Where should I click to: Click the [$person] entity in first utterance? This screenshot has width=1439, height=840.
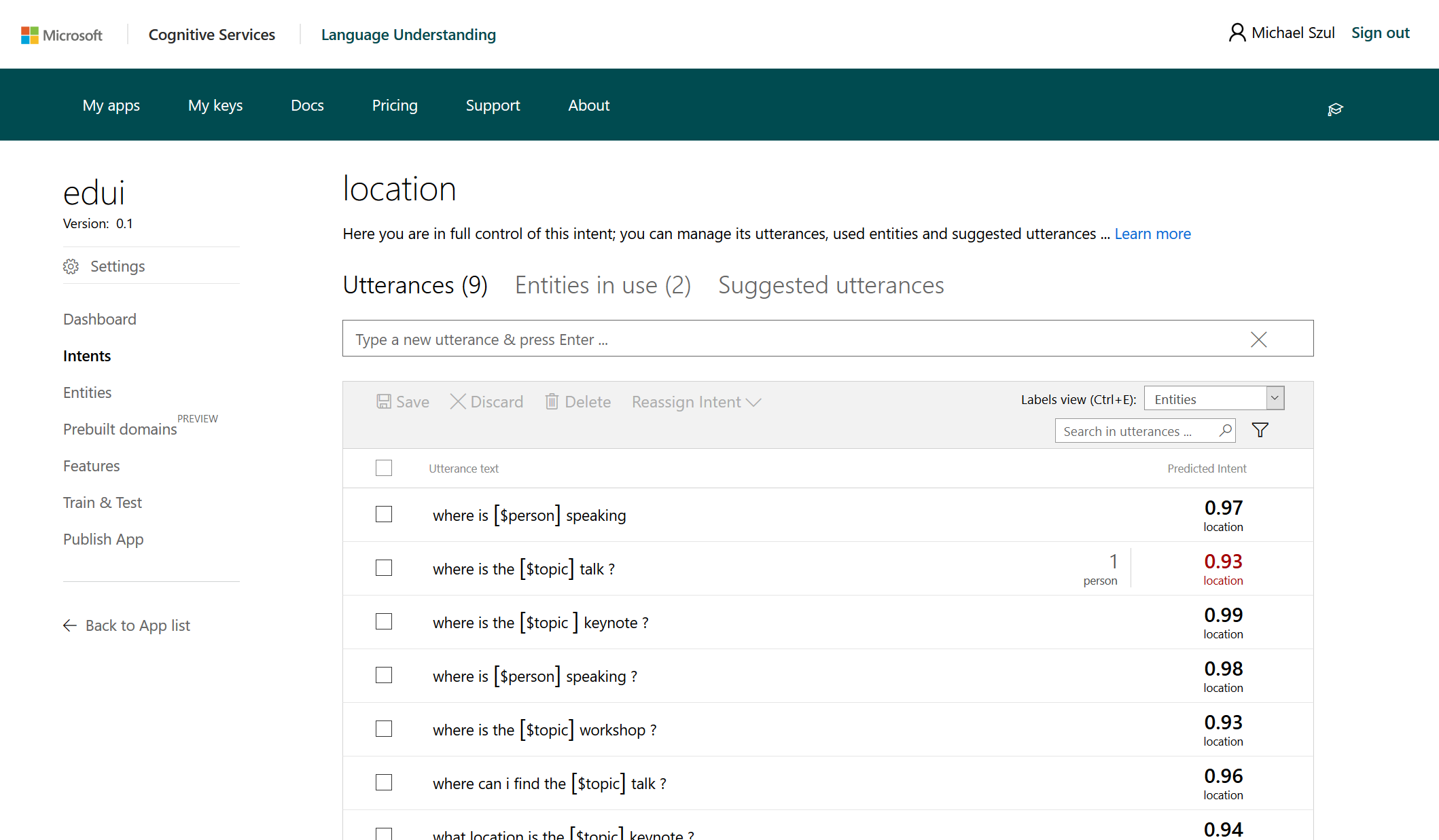[x=527, y=515]
